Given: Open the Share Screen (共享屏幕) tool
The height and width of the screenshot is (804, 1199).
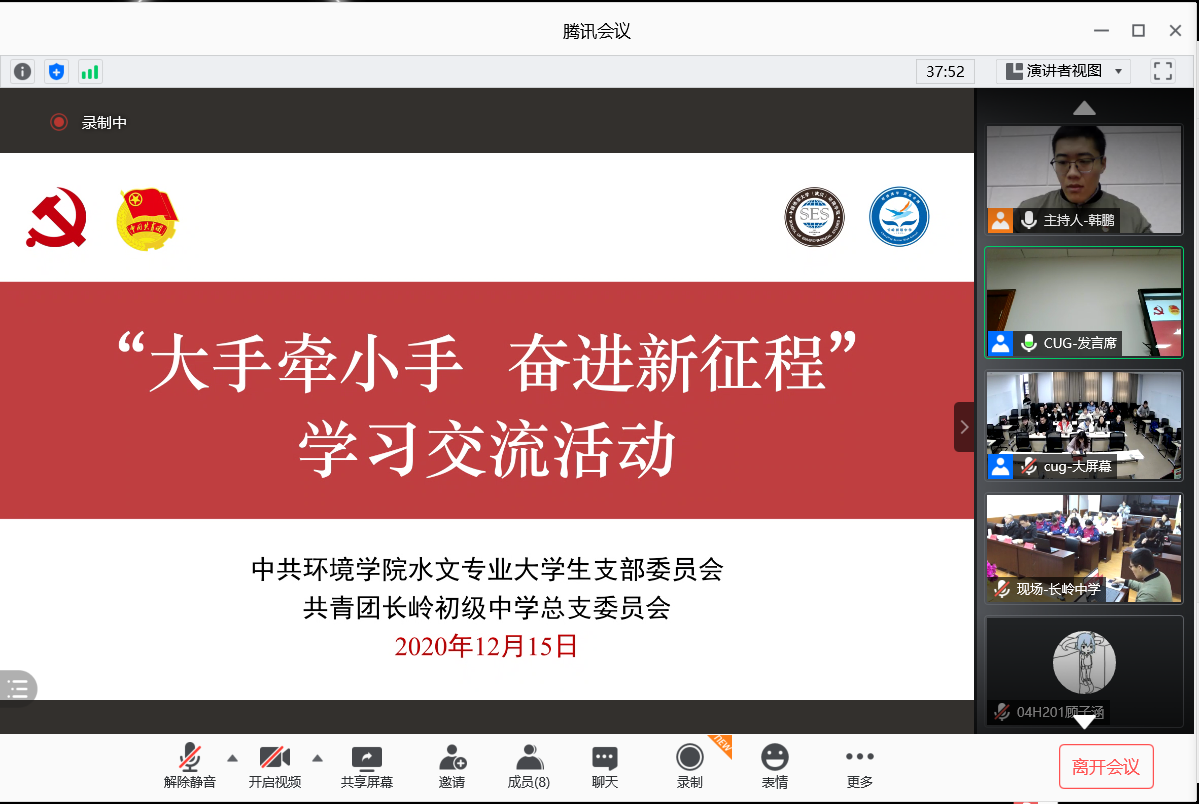Looking at the screenshot, I should (366, 767).
